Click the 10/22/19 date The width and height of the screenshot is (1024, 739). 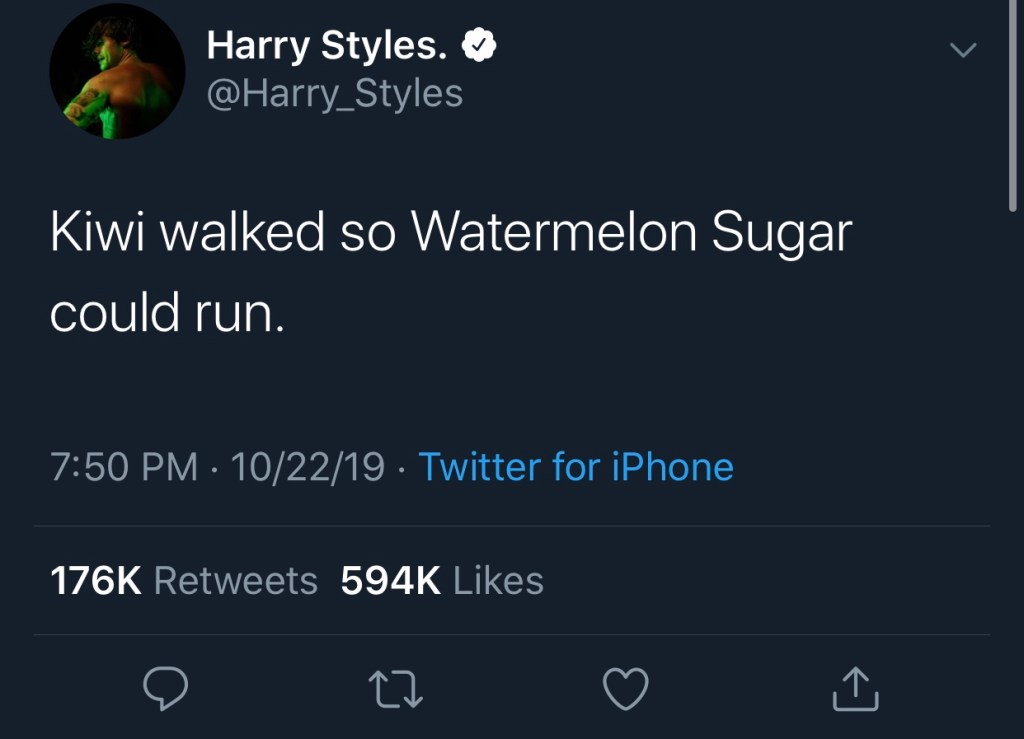click(x=308, y=467)
